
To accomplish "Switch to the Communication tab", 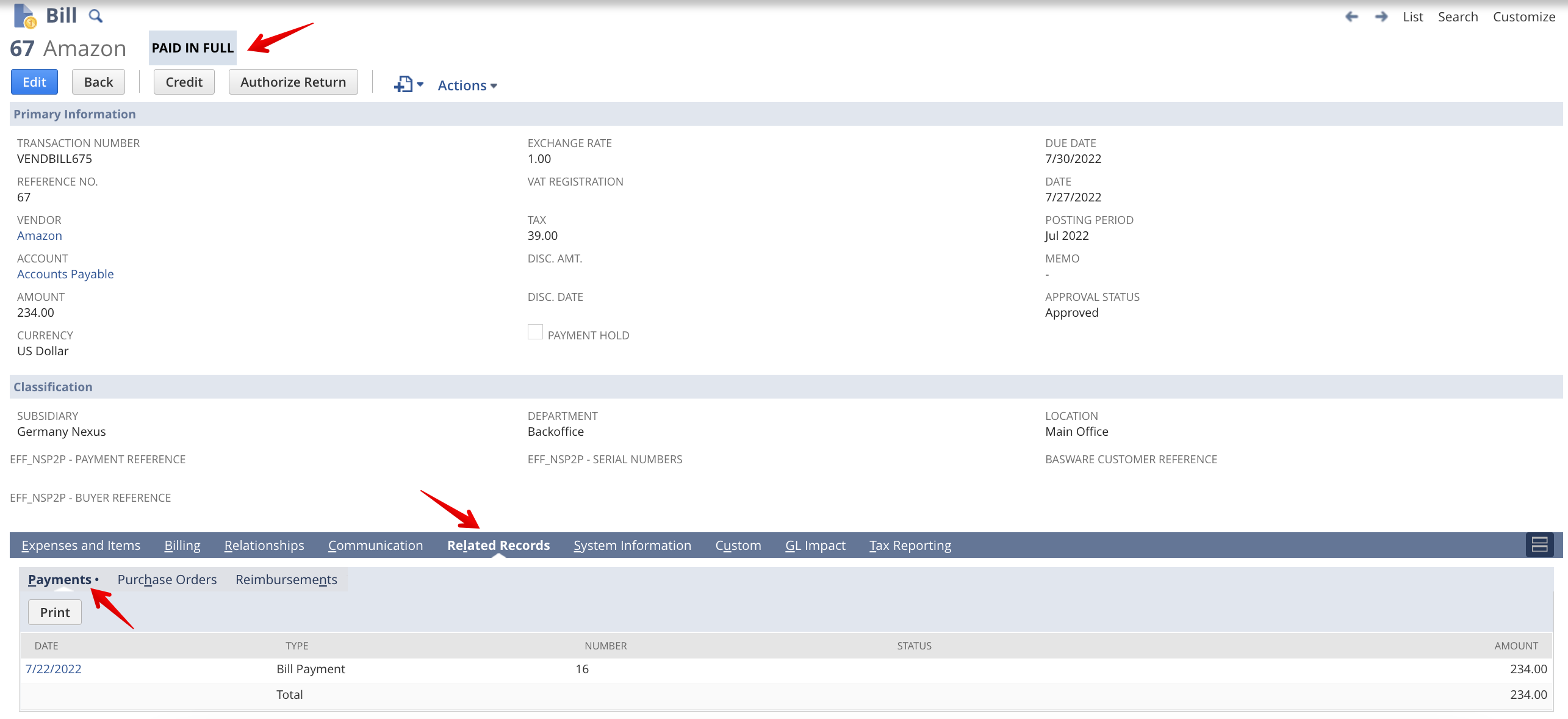I will 376,545.
